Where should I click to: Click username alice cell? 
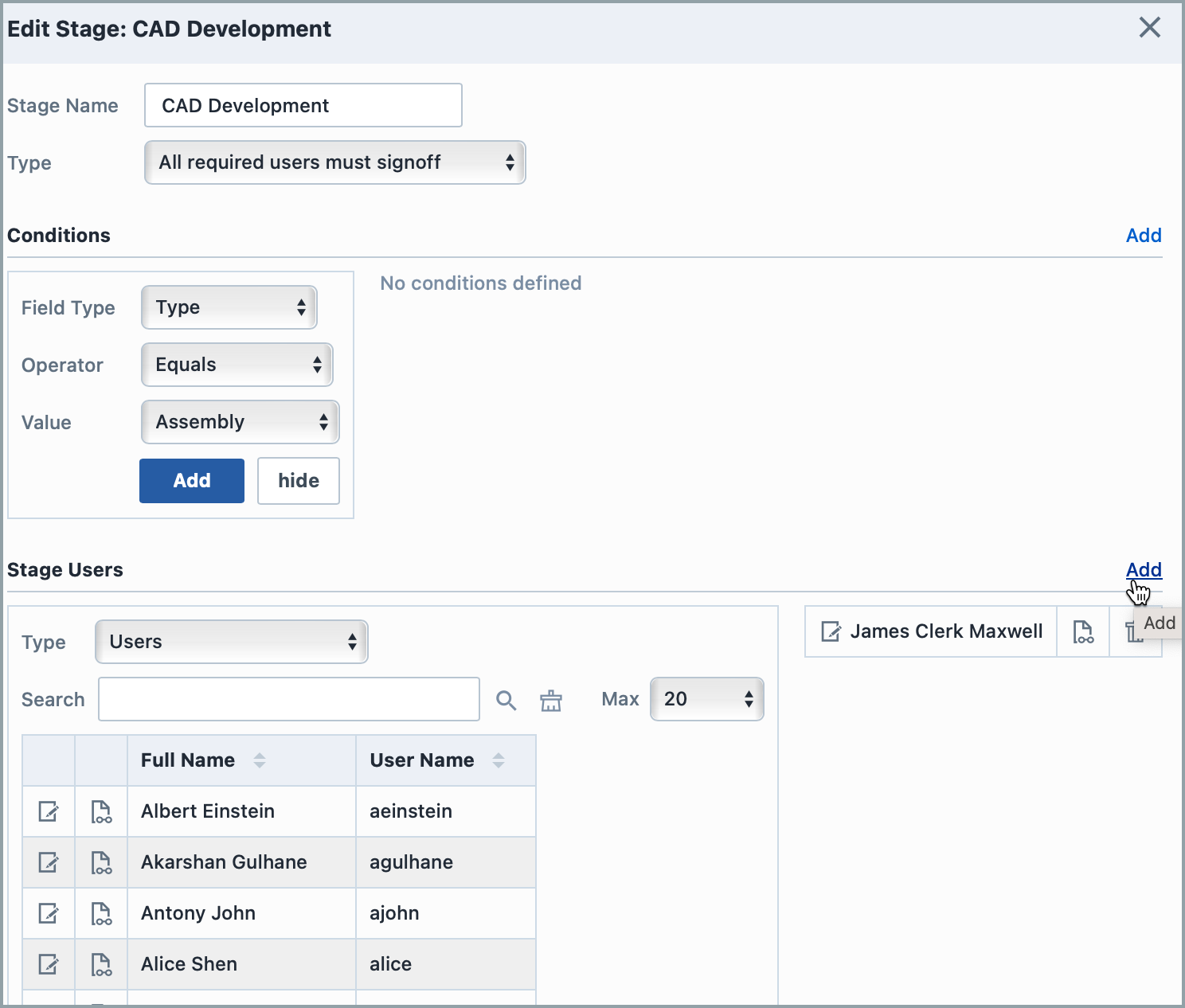pyautogui.click(x=446, y=964)
